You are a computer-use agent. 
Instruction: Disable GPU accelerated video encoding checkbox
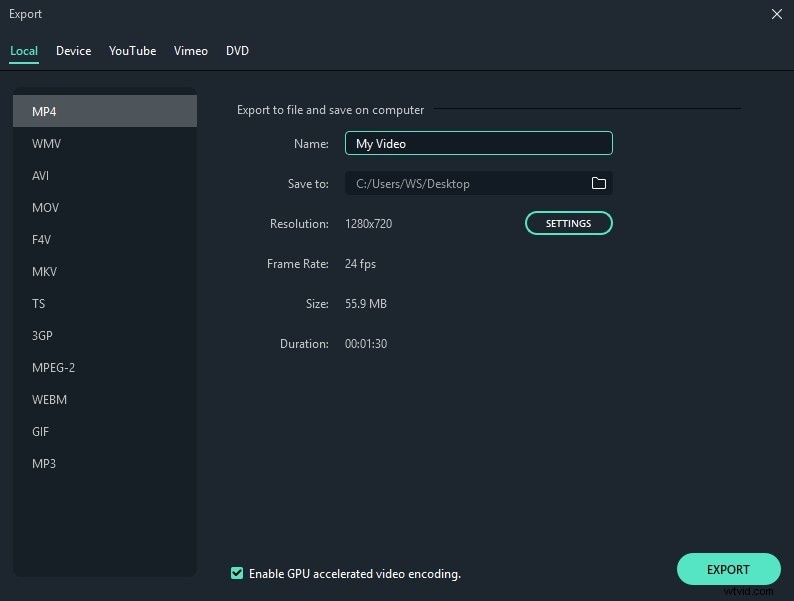(x=237, y=573)
